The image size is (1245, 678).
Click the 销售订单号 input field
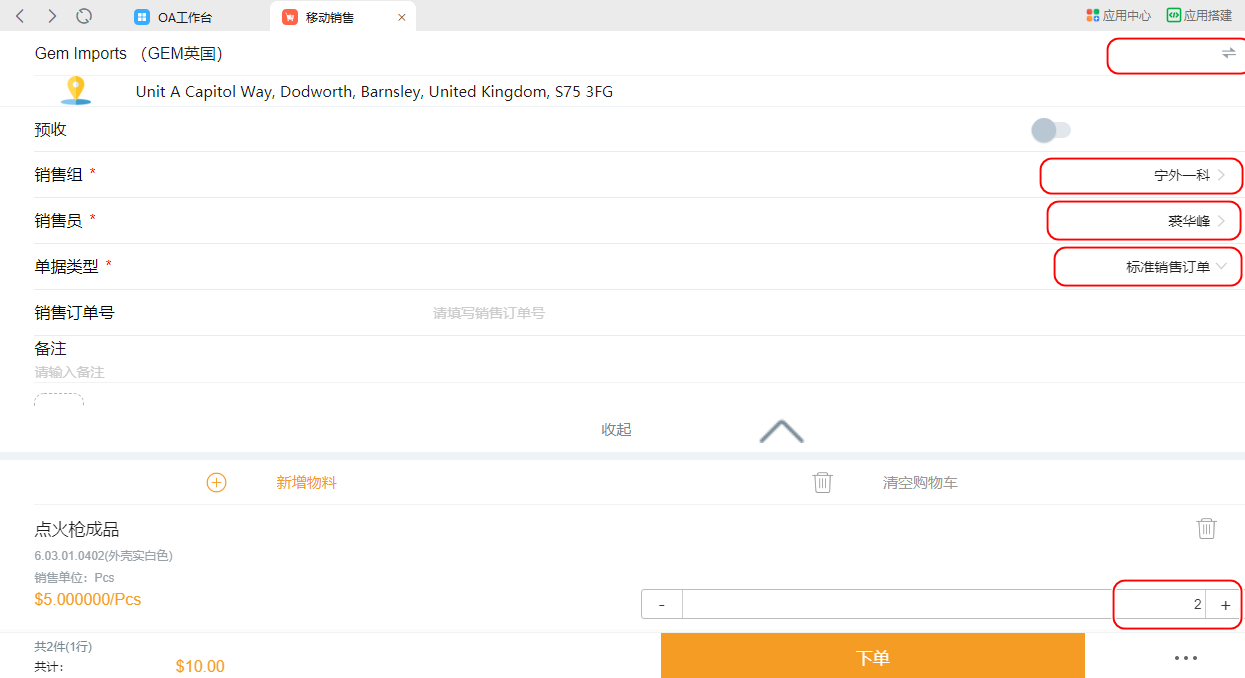700,313
